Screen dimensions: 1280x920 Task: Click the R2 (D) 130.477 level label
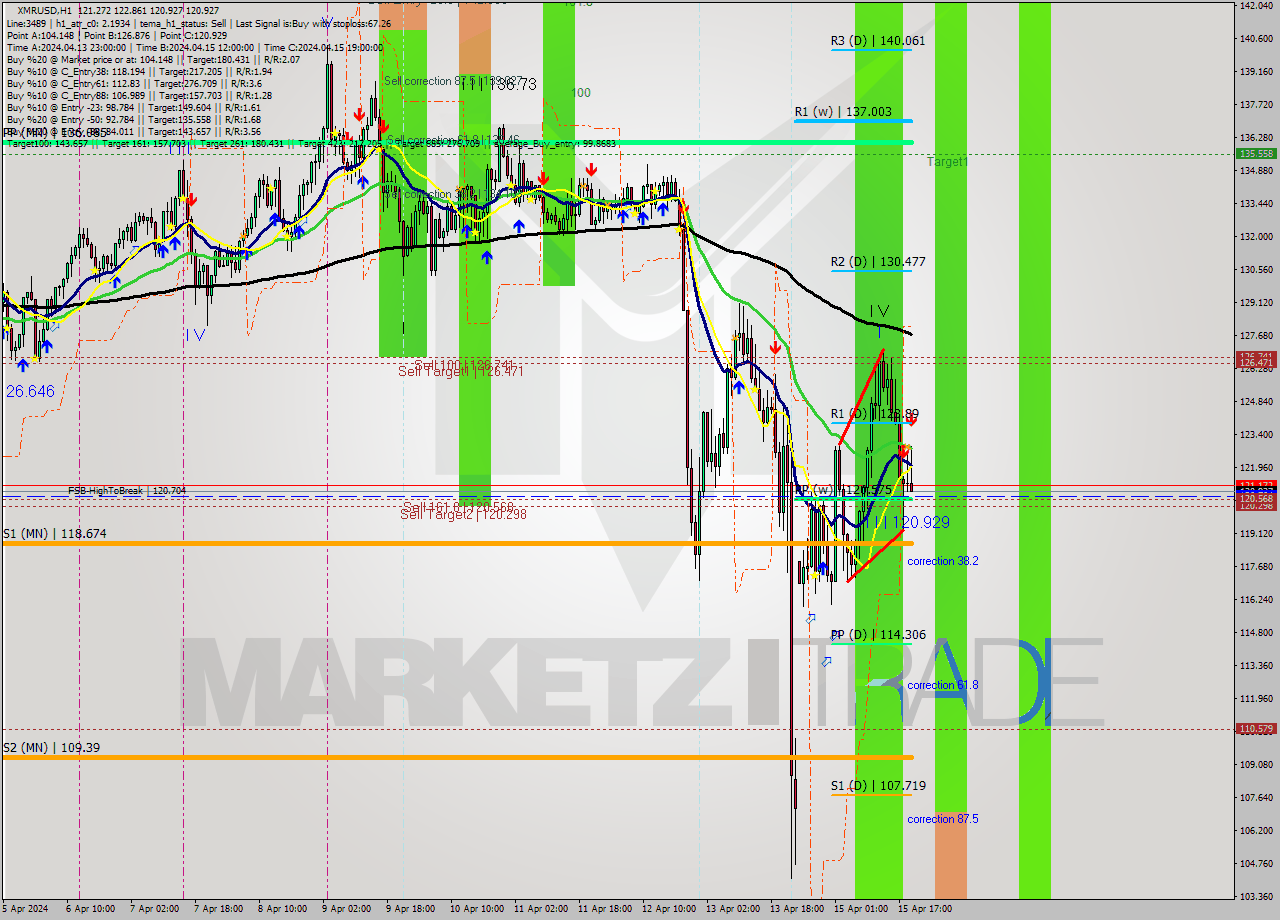tap(877, 262)
